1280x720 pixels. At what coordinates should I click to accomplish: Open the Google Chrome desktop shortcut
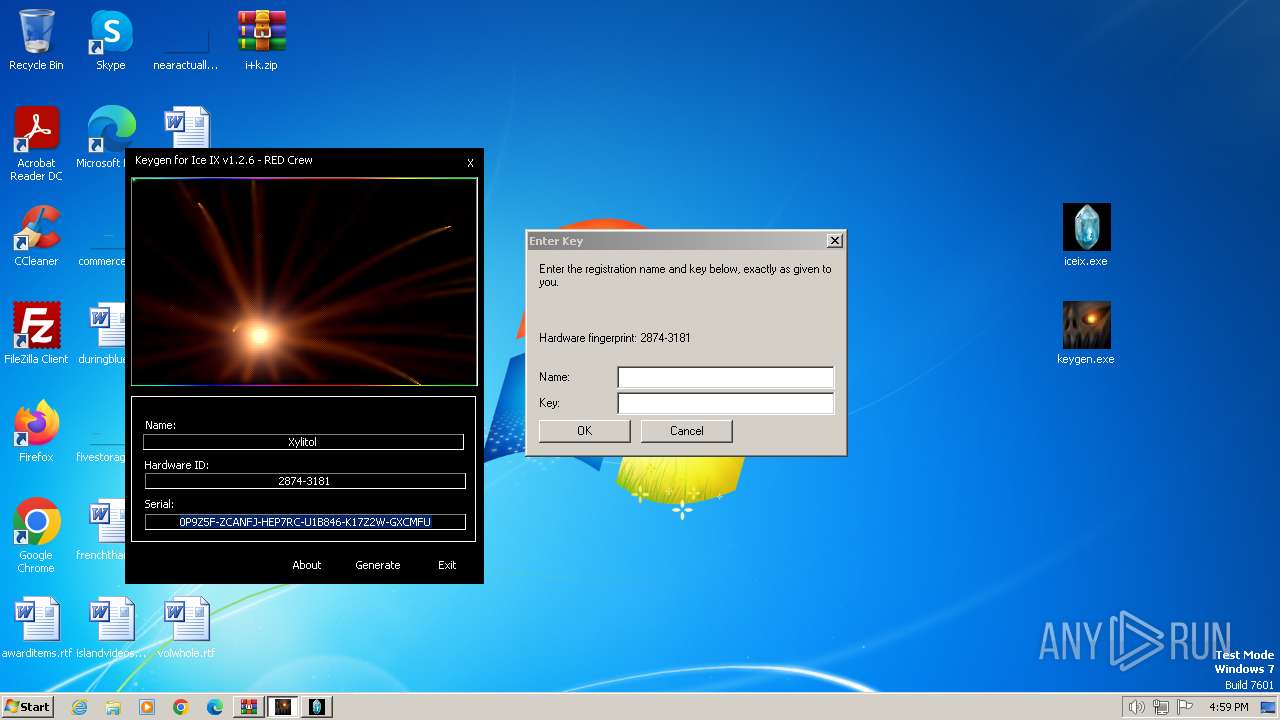point(36,536)
